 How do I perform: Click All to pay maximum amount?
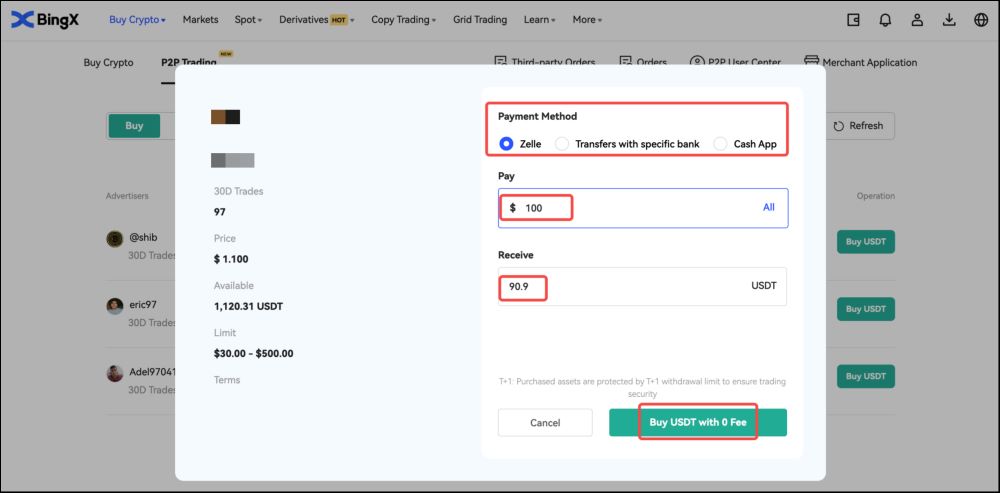pyautogui.click(x=768, y=208)
